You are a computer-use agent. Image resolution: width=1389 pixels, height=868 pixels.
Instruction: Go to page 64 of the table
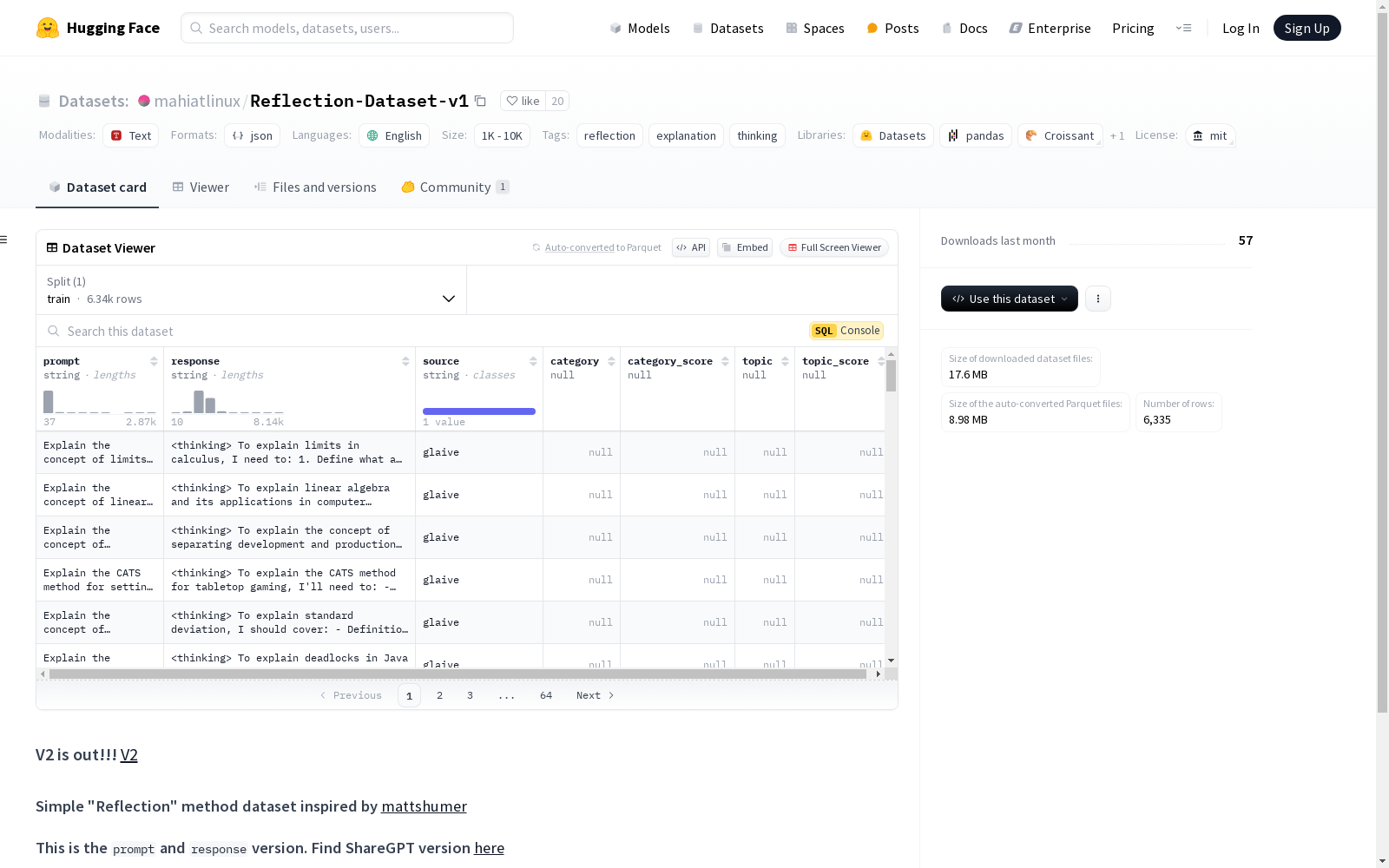(x=546, y=695)
